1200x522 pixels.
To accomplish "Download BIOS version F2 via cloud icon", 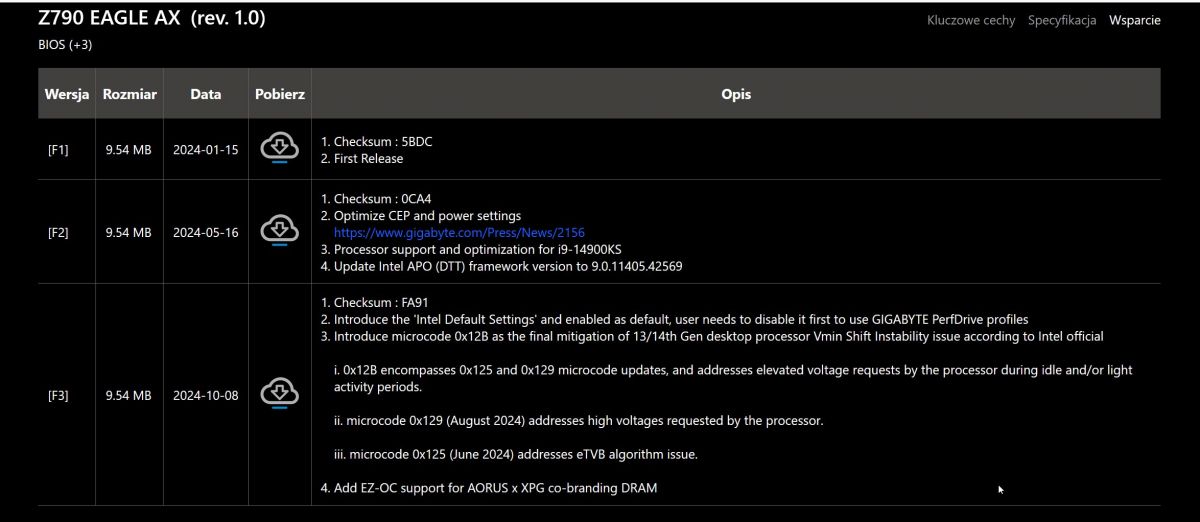I will coord(280,231).
